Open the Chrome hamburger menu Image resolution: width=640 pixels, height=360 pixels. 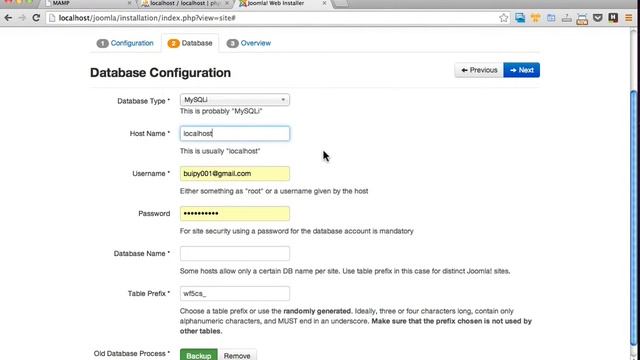tap(629, 18)
